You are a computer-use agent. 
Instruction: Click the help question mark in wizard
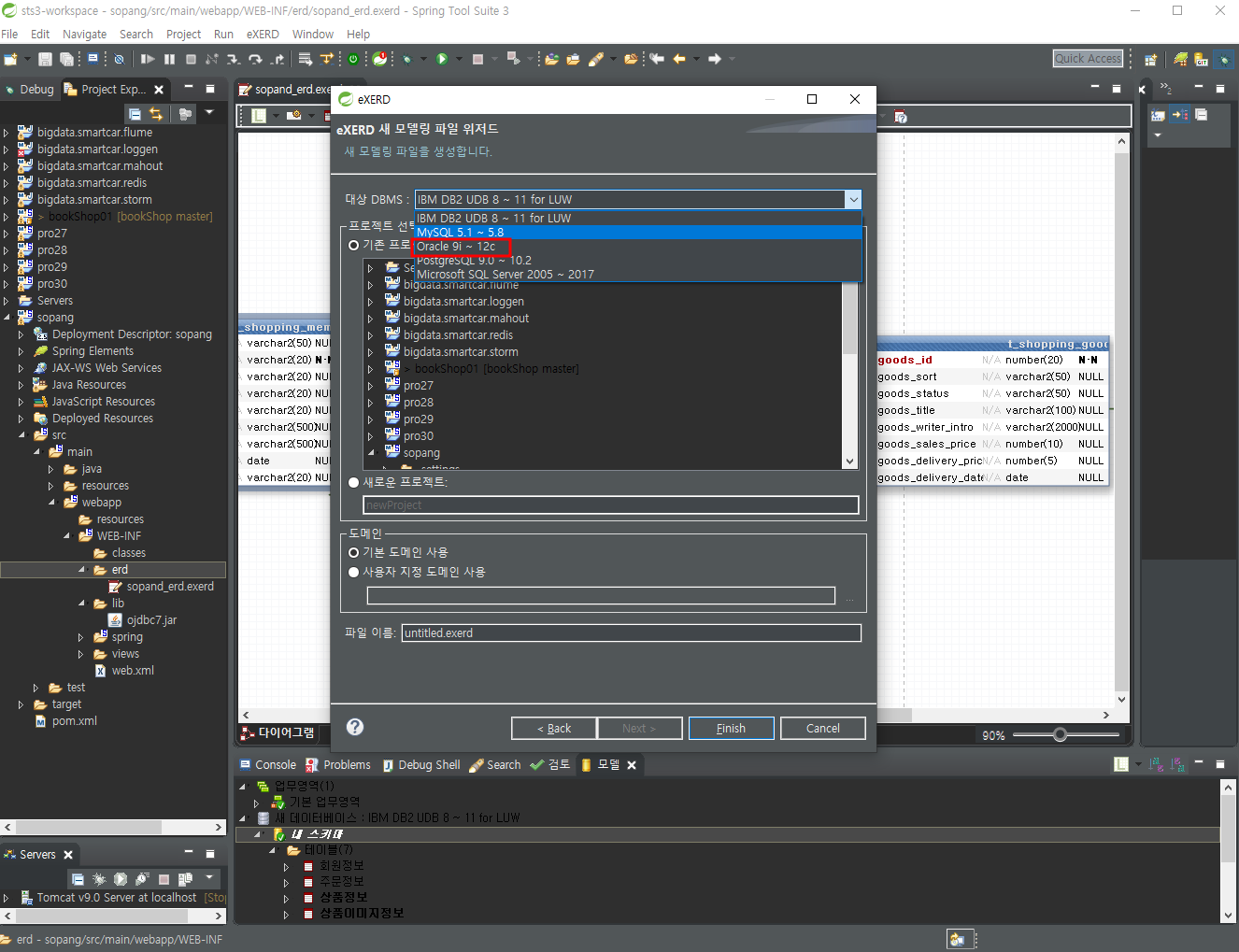pyautogui.click(x=355, y=727)
